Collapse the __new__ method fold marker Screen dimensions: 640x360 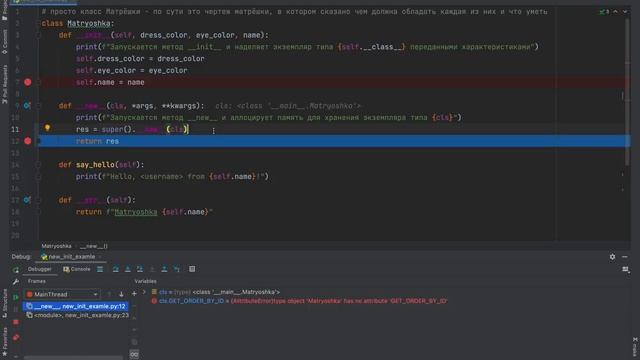point(38,106)
